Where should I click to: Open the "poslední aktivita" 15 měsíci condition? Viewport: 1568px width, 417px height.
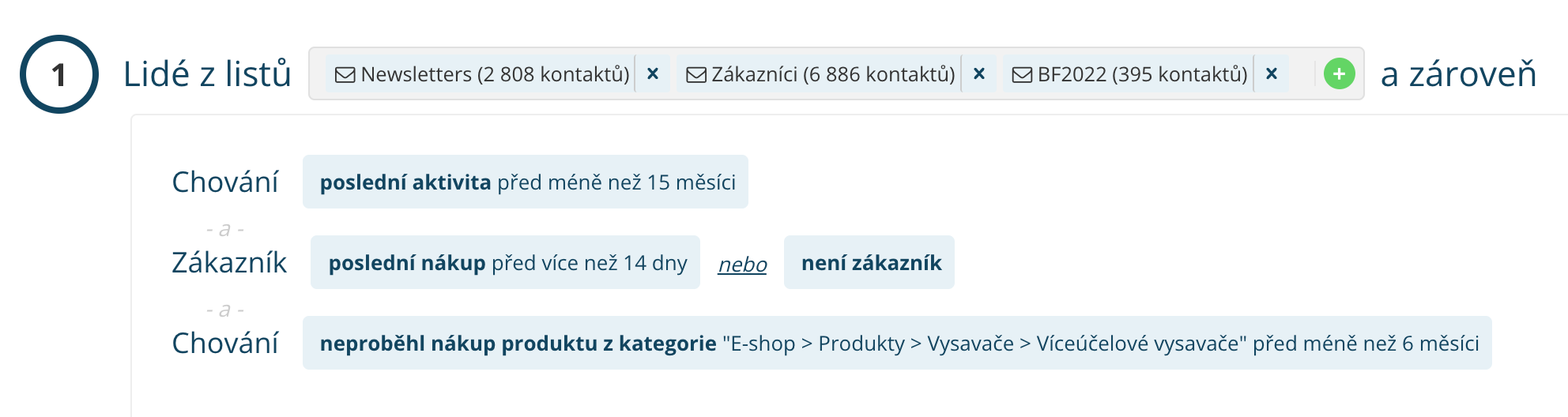tap(526, 182)
